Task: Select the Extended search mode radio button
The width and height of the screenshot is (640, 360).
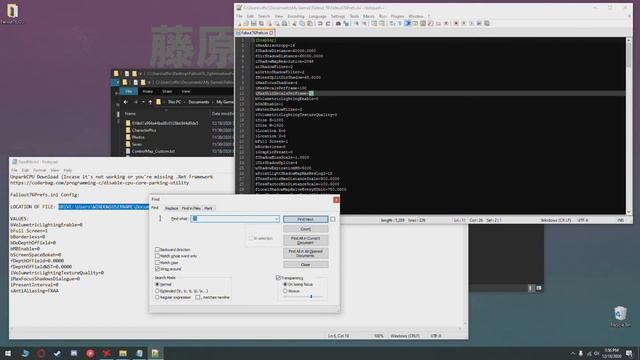Action: pyautogui.click(x=157, y=291)
